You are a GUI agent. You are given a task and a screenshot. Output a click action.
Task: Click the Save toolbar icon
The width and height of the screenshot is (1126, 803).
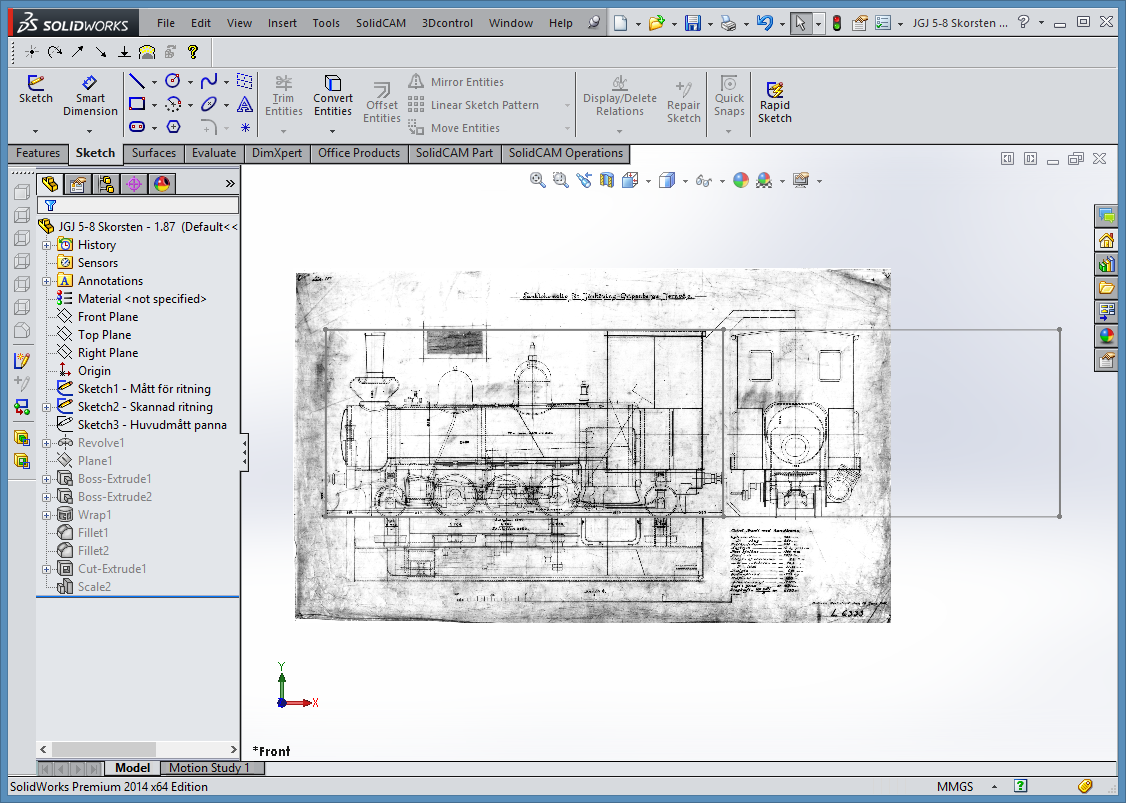tap(692, 23)
